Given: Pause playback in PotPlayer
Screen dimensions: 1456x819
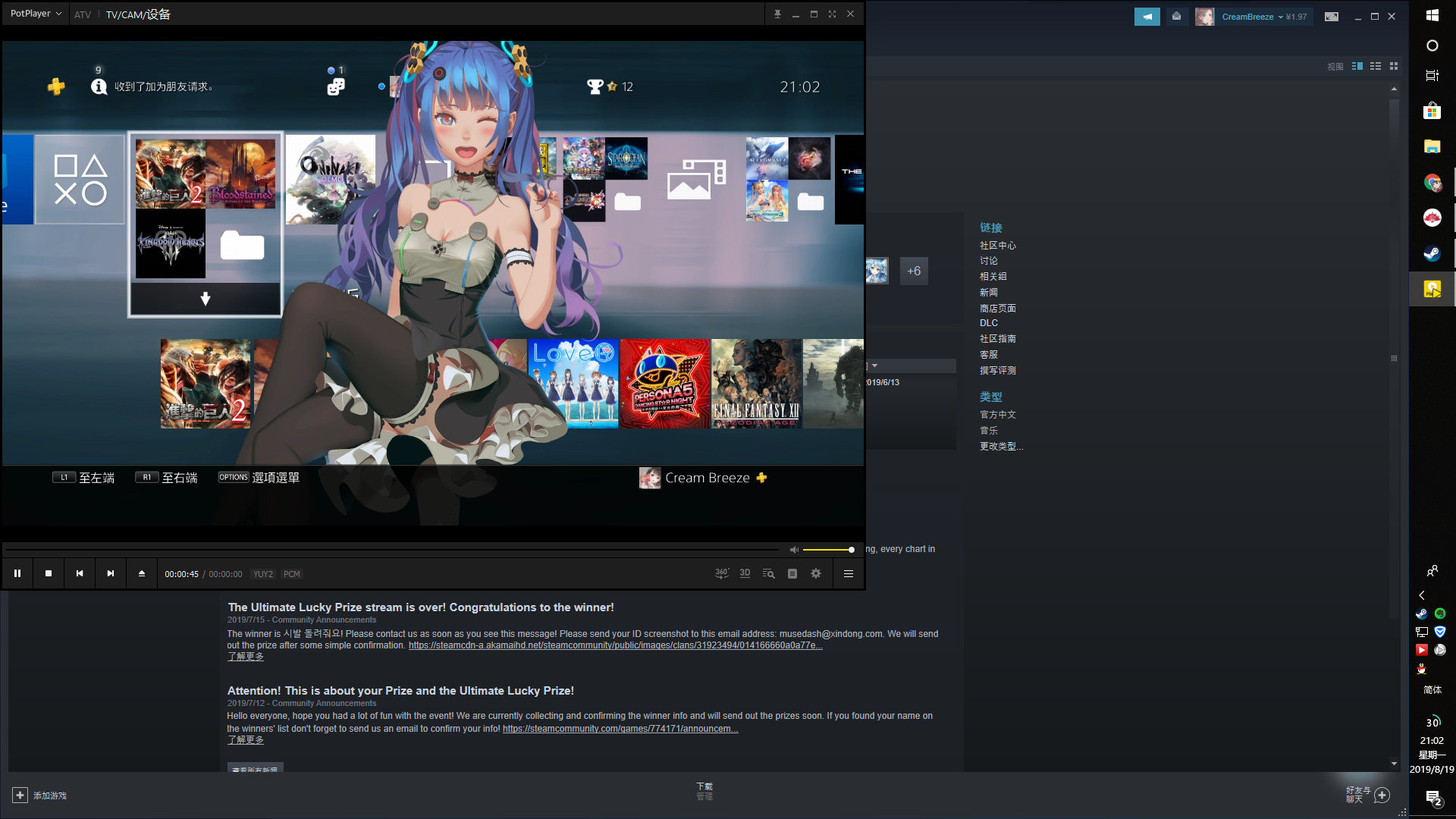Looking at the screenshot, I should [x=17, y=574].
